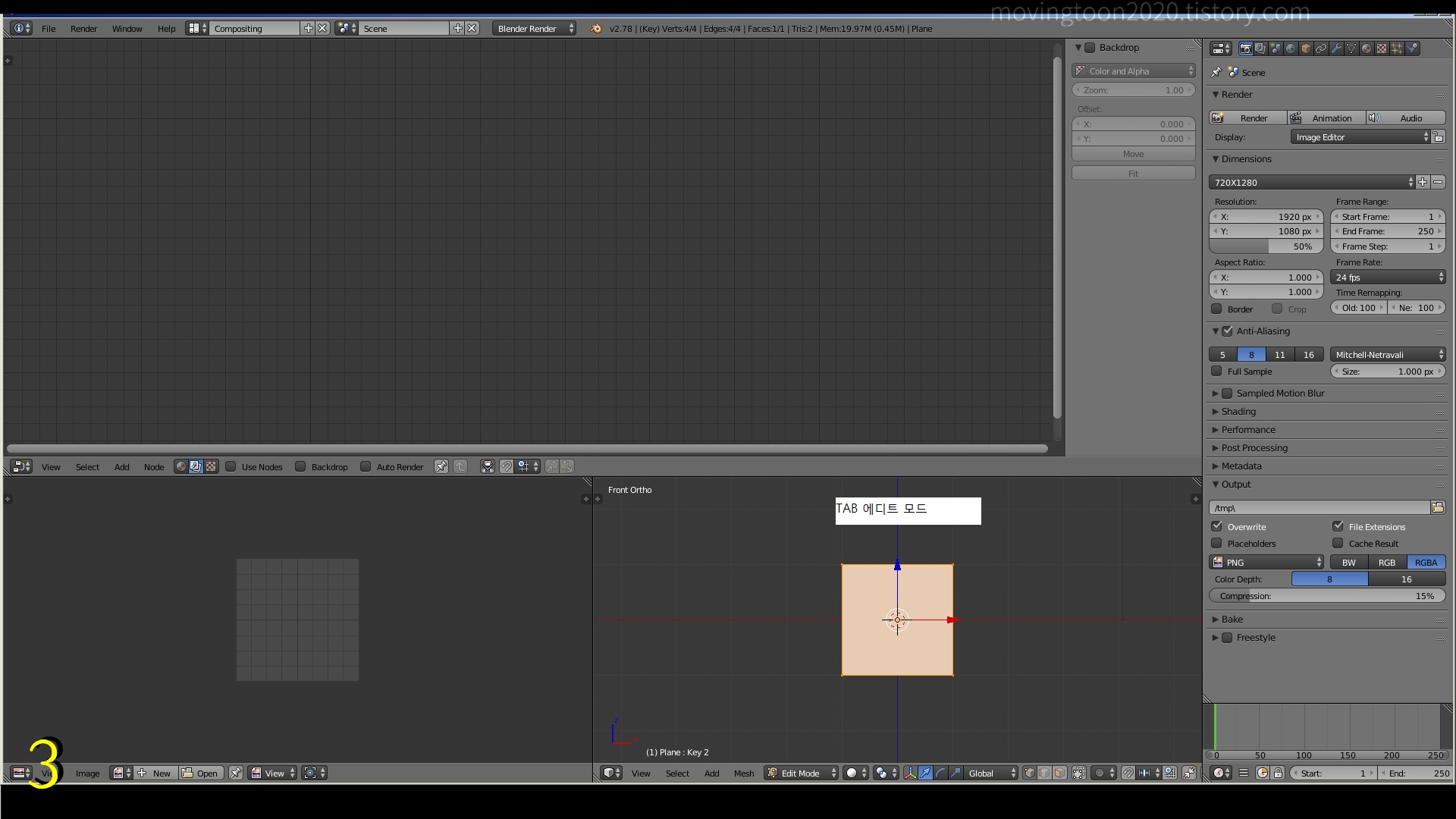The width and height of the screenshot is (1456, 819).
Task: Toggle the File Extensions checkbox
Action: point(1338,526)
